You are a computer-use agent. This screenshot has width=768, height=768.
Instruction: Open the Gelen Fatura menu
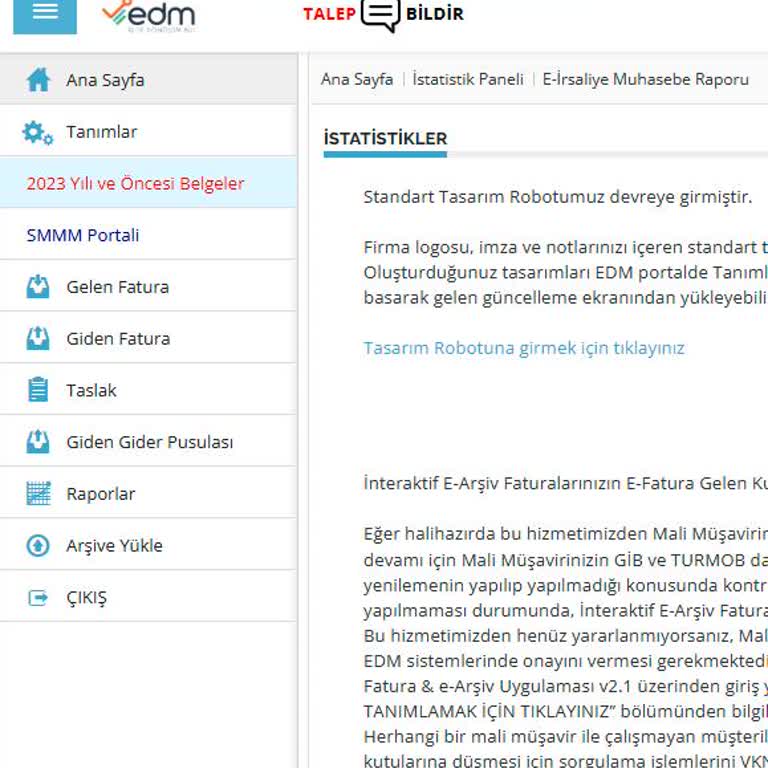[148, 287]
